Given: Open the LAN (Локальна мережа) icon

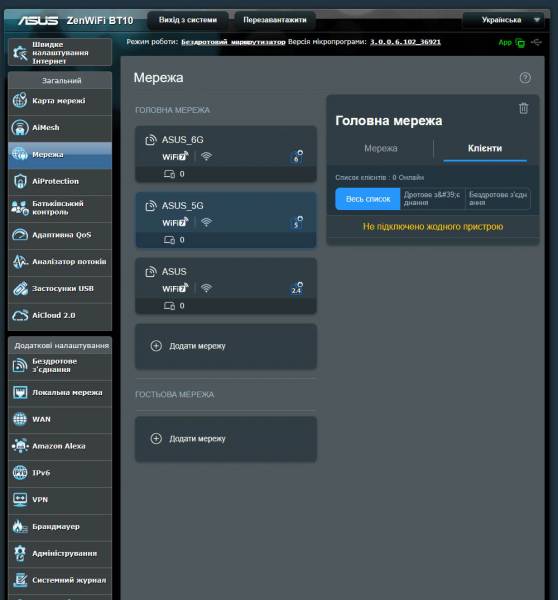Looking at the screenshot, I should [20, 393].
